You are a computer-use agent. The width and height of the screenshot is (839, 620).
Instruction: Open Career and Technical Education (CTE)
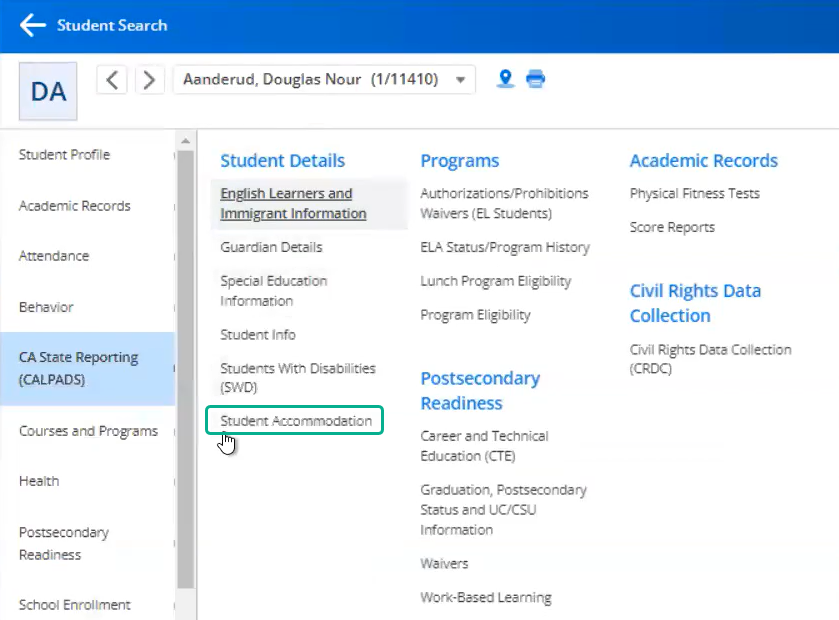(484, 446)
